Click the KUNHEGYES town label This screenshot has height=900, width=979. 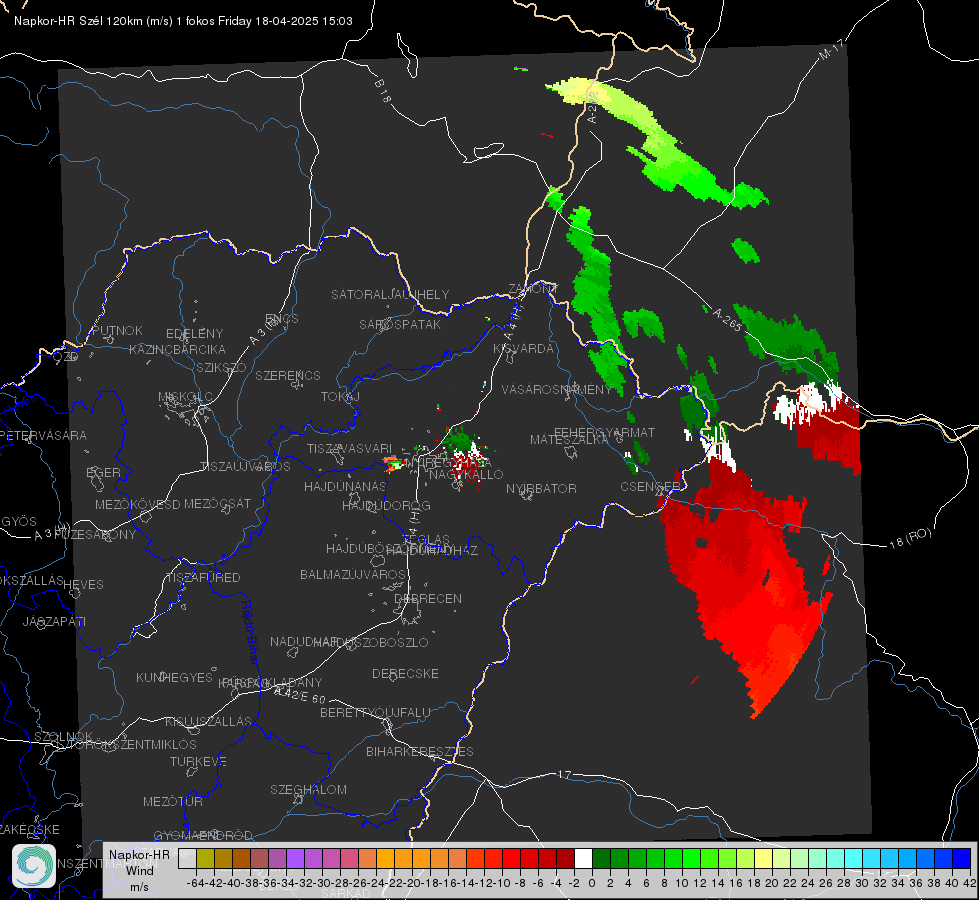174,677
